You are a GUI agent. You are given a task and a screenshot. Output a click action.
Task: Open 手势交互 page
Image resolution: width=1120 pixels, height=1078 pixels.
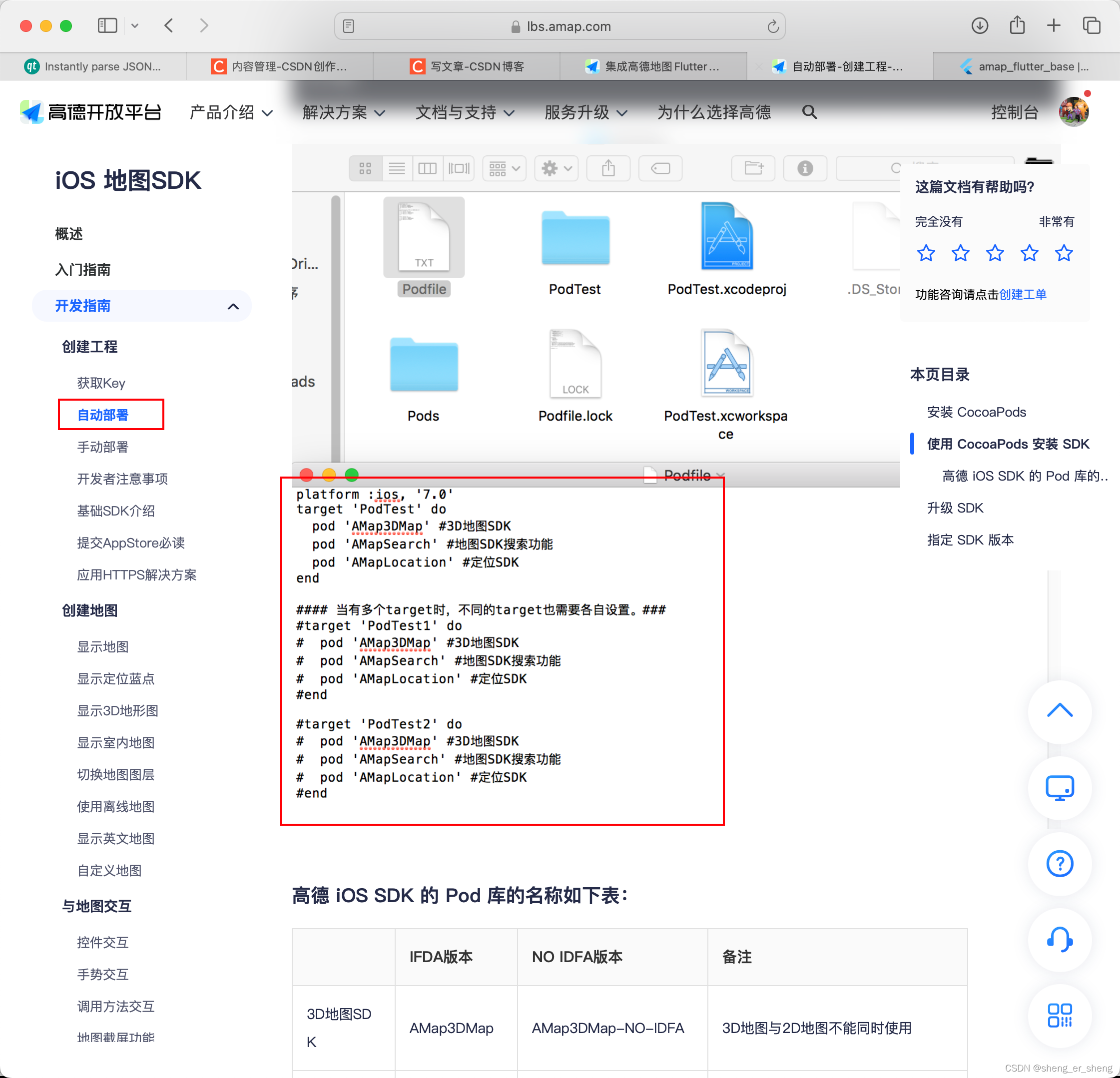tap(103, 975)
